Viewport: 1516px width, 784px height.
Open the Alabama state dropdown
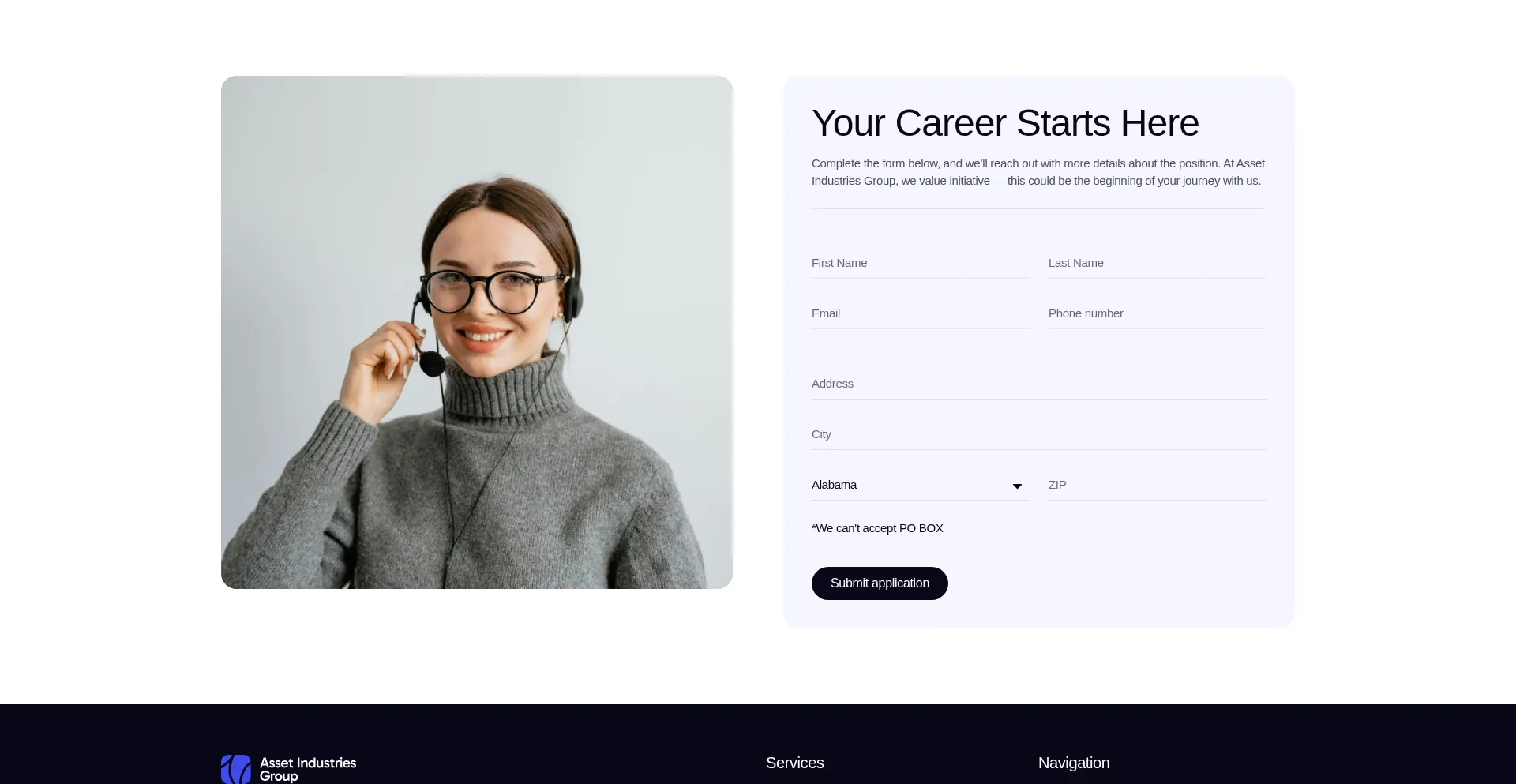920,485
